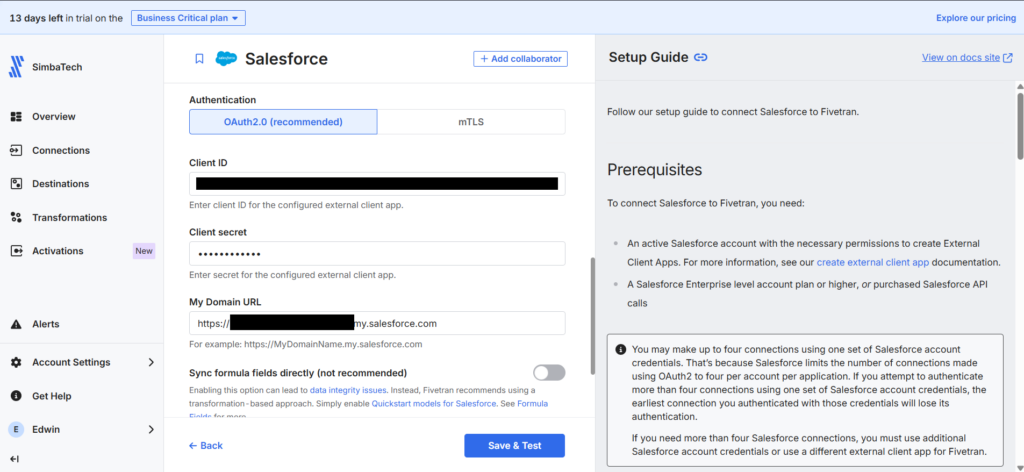Screen dimensions: 1024x472
Task: Click the bookmark icon beside Salesforce
Action: click(x=199, y=59)
